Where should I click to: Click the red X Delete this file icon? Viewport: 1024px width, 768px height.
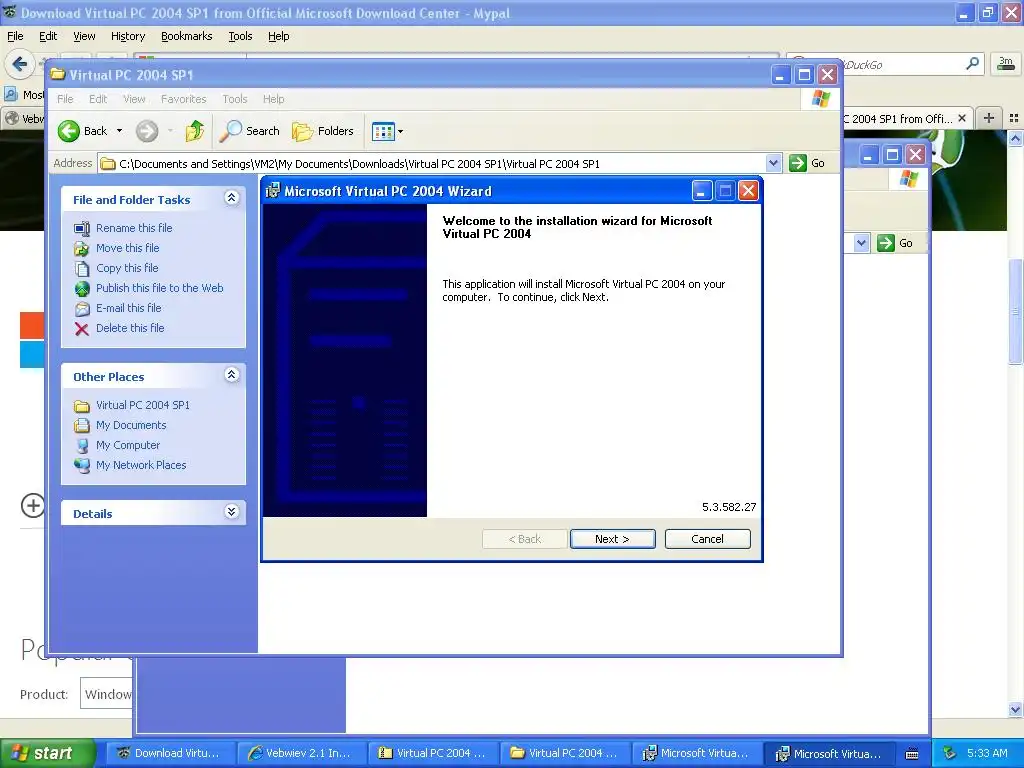tap(82, 328)
